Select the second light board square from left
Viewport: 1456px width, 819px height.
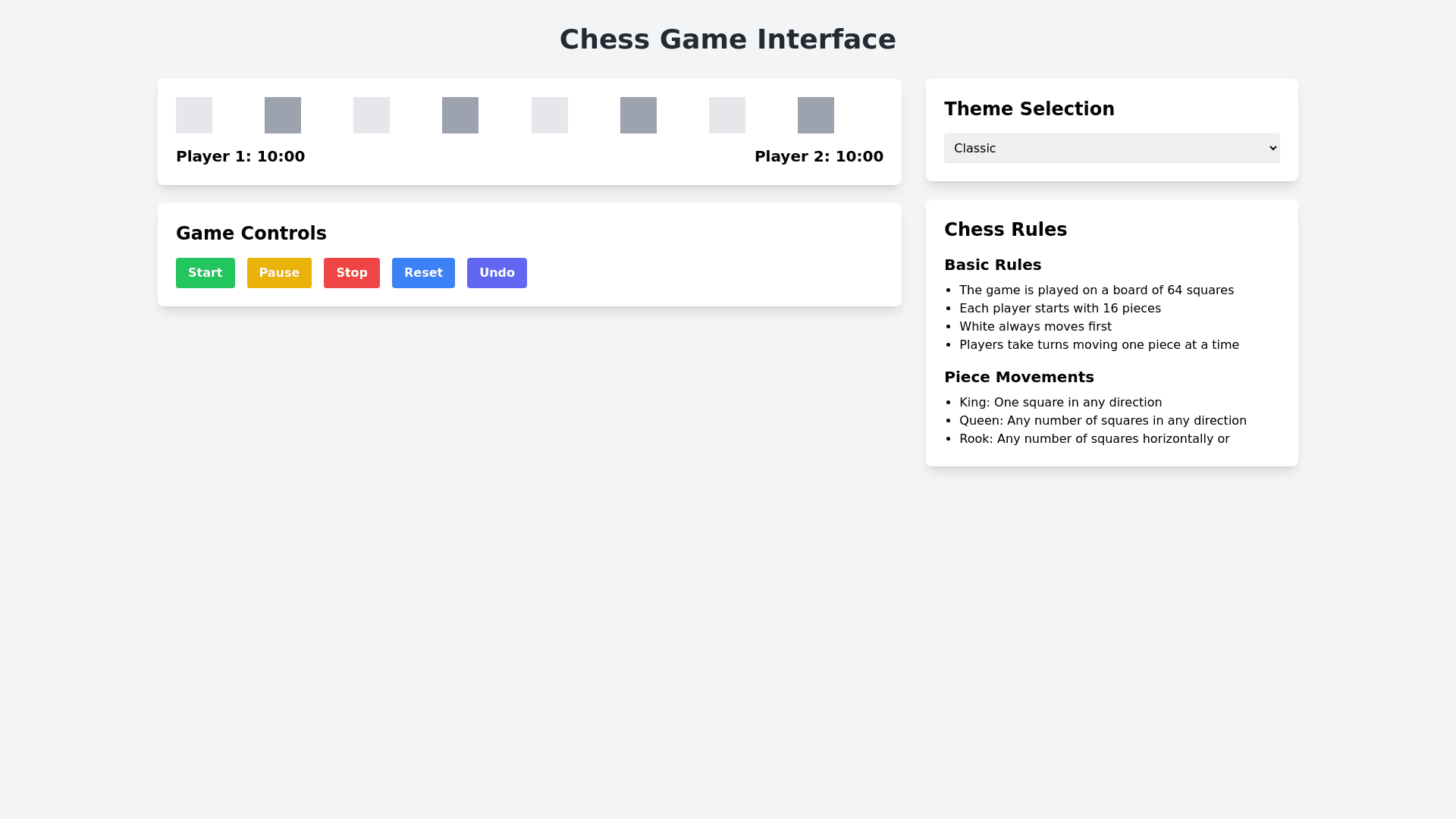coord(372,115)
